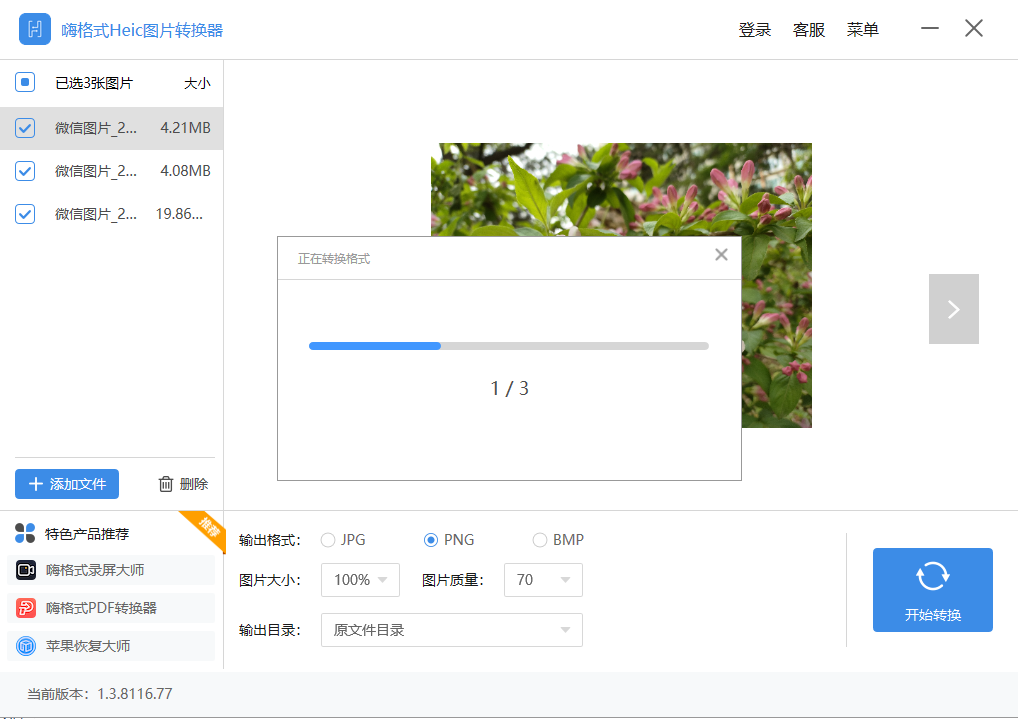Click the right arrow to view next image
1018x719 pixels.
click(x=953, y=308)
